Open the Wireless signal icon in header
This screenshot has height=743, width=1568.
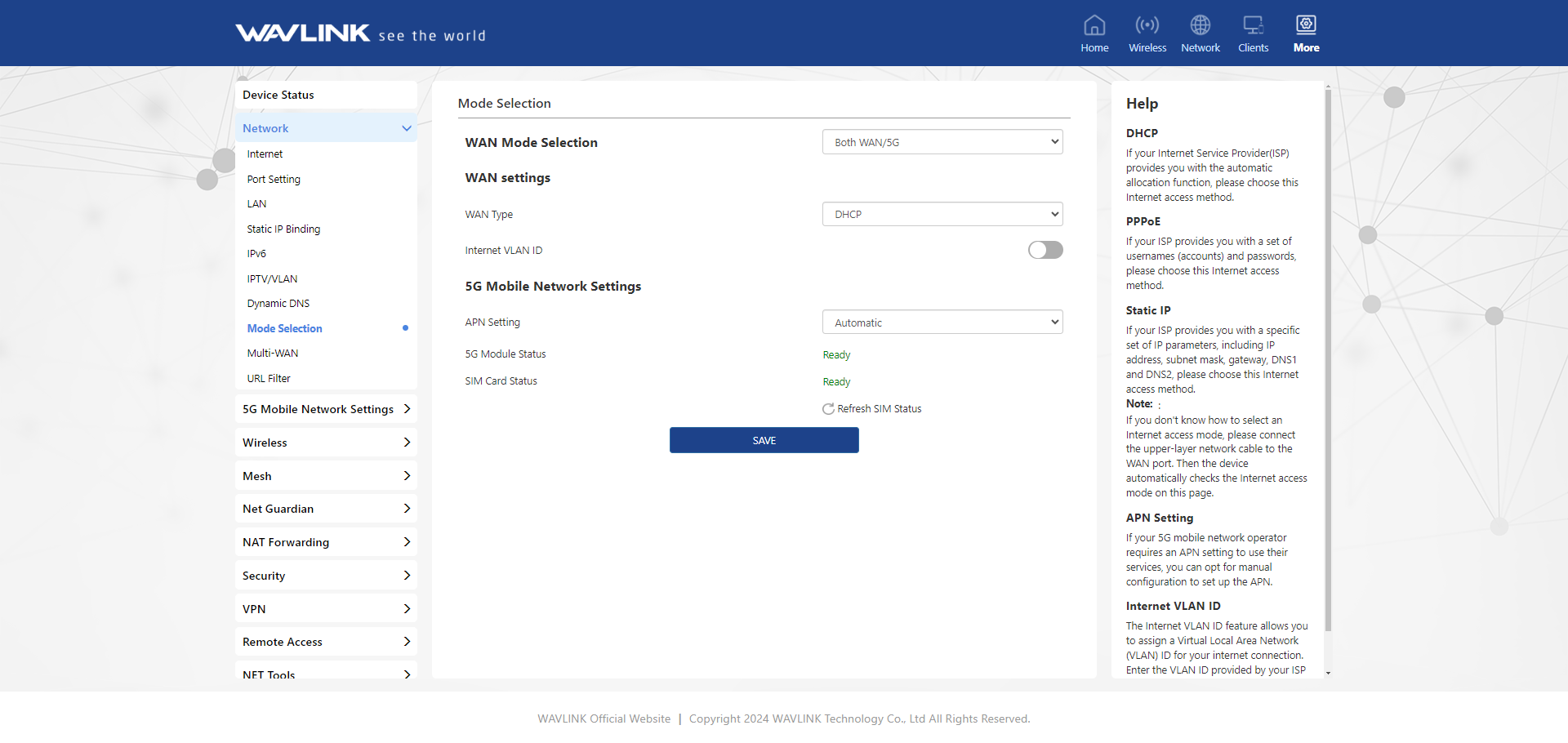pyautogui.click(x=1147, y=26)
